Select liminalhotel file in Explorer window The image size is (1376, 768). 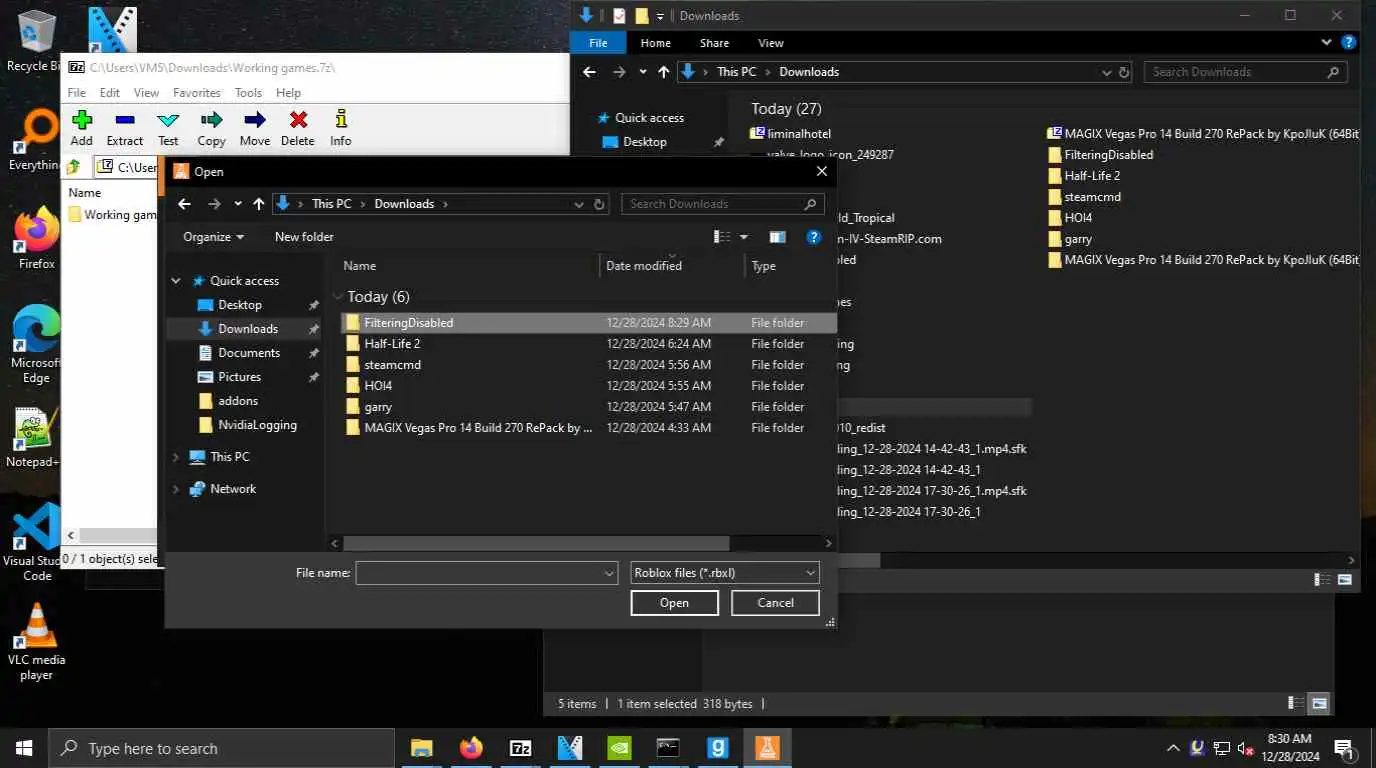790,133
